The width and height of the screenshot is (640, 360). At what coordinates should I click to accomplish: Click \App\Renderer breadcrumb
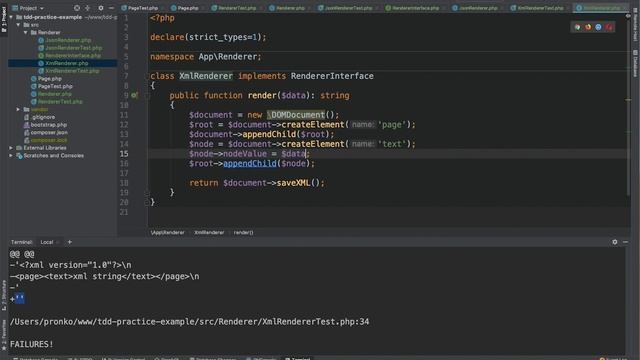click(x=167, y=233)
